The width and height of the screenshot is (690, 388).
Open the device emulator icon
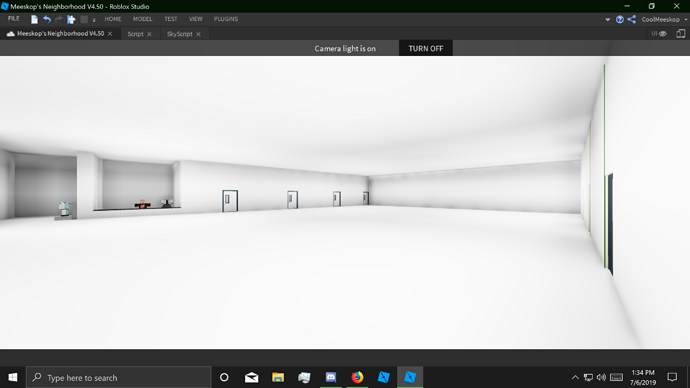tap(681, 34)
